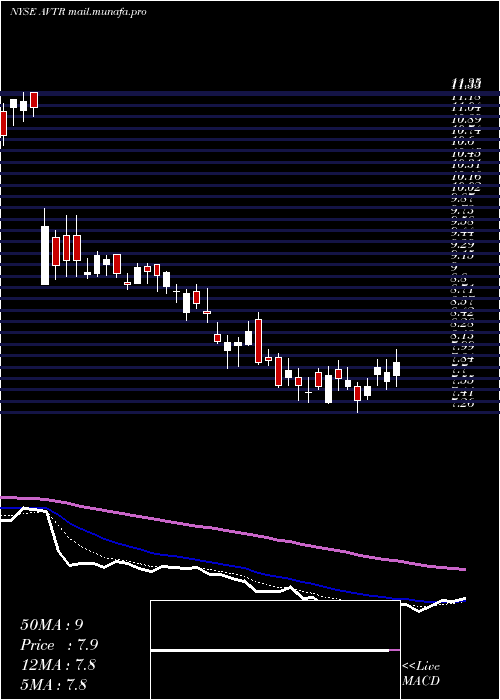The height and width of the screenshot is (700, 500).
Task: Click the 10.02 price axis label
Action: pyautogui.click(x=466, y=188)
